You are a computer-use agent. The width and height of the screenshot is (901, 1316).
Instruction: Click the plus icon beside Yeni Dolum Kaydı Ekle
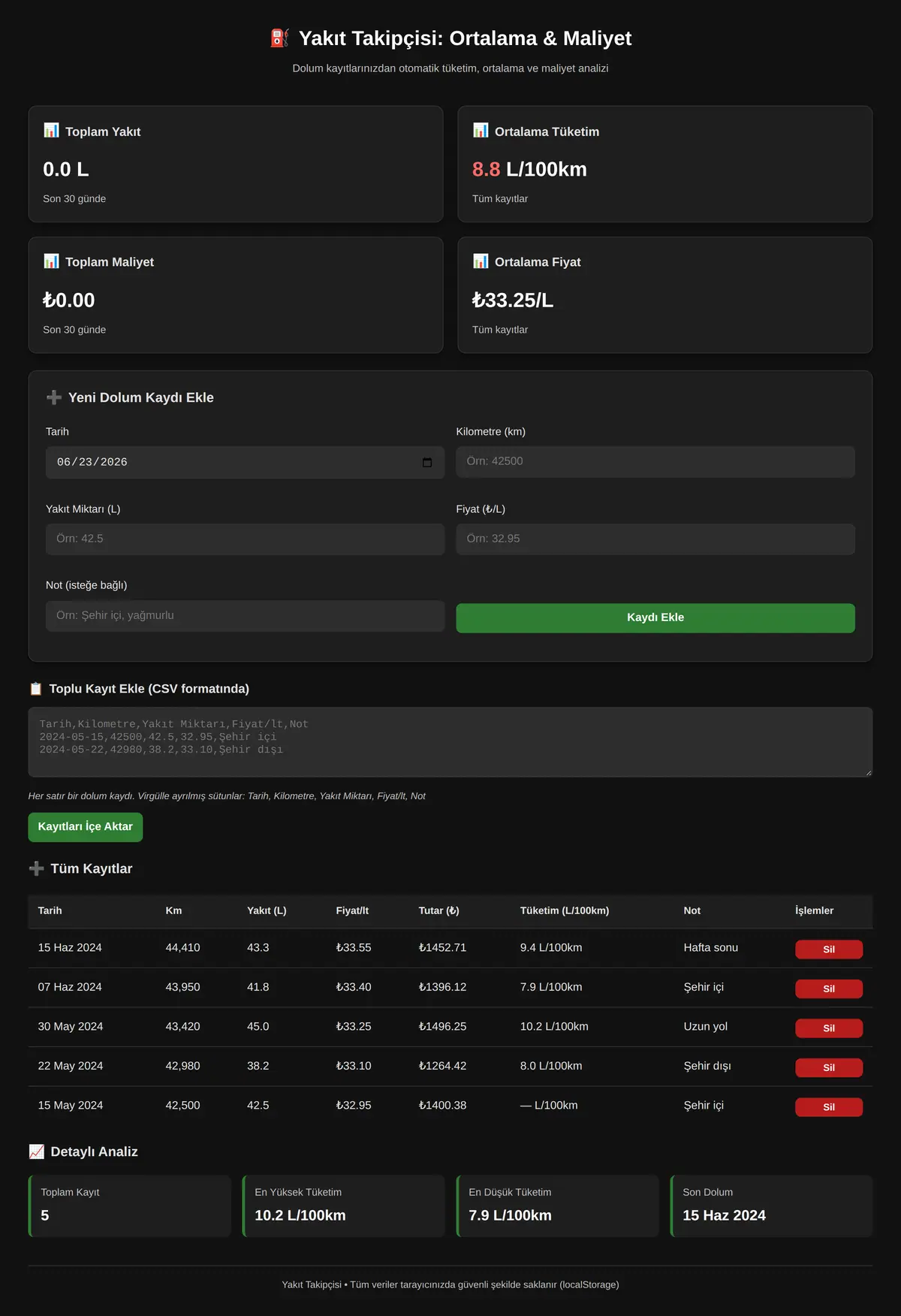pyautogui.click(x=54, y=397)
